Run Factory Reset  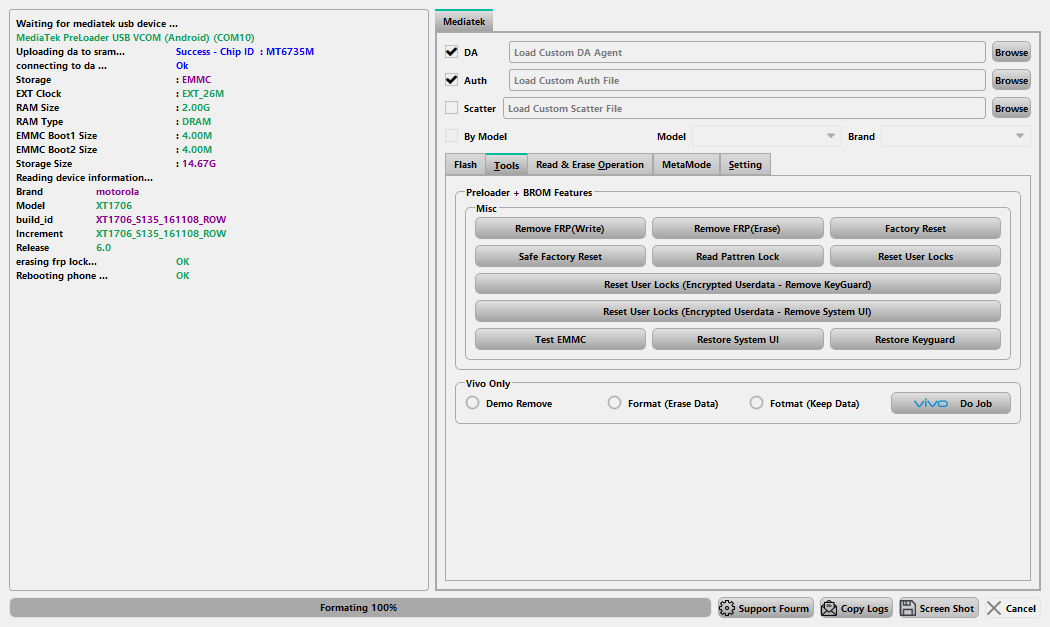[x=915, y=228]
